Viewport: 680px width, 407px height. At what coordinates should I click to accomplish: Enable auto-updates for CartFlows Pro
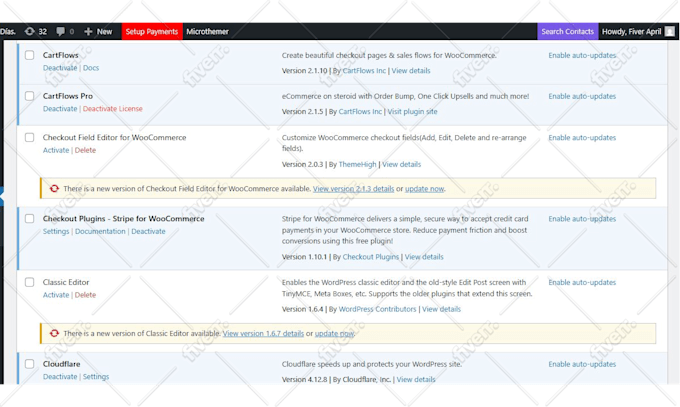click(x=582, y=96)
